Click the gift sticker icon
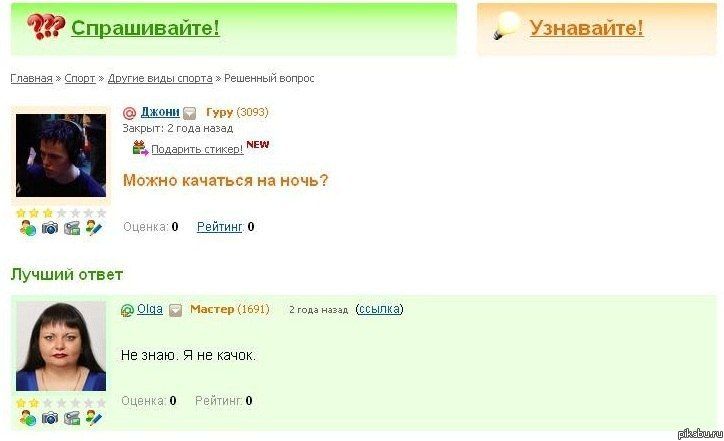The width and height of the screenshot is (724, 441). click(140, 148)
